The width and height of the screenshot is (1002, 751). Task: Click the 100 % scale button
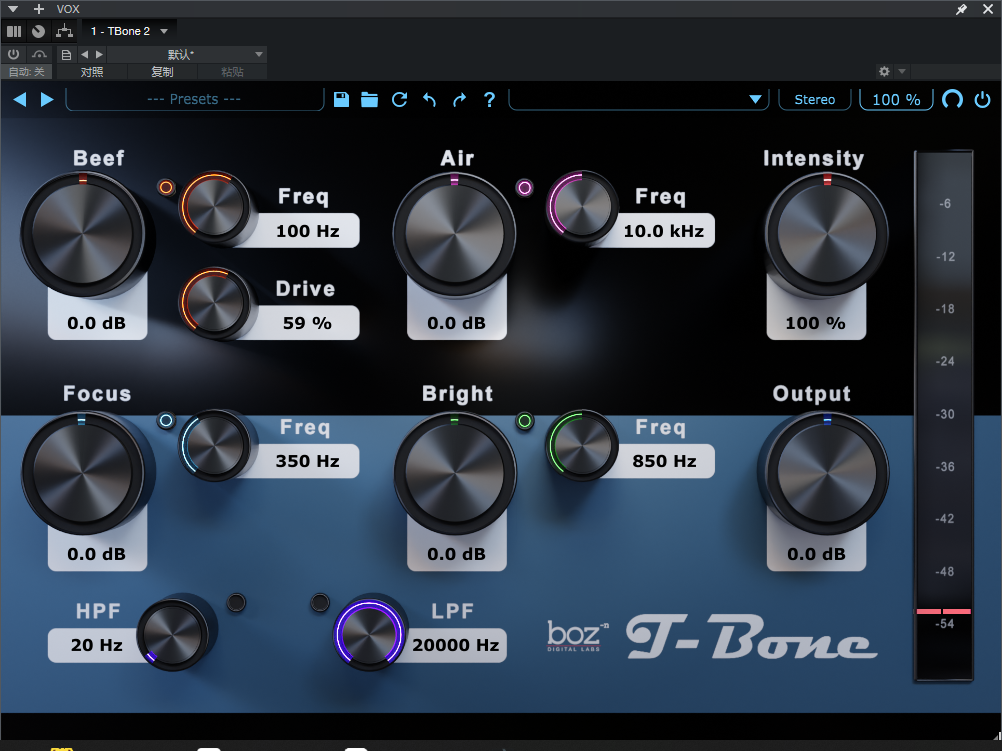(x=897, y=100)
